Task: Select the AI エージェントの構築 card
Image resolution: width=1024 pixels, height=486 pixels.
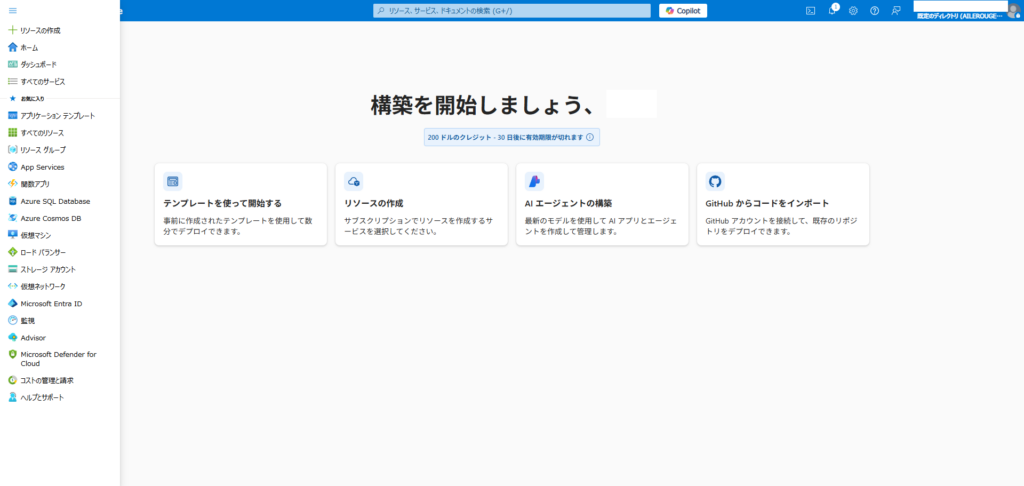Action: 602,204
